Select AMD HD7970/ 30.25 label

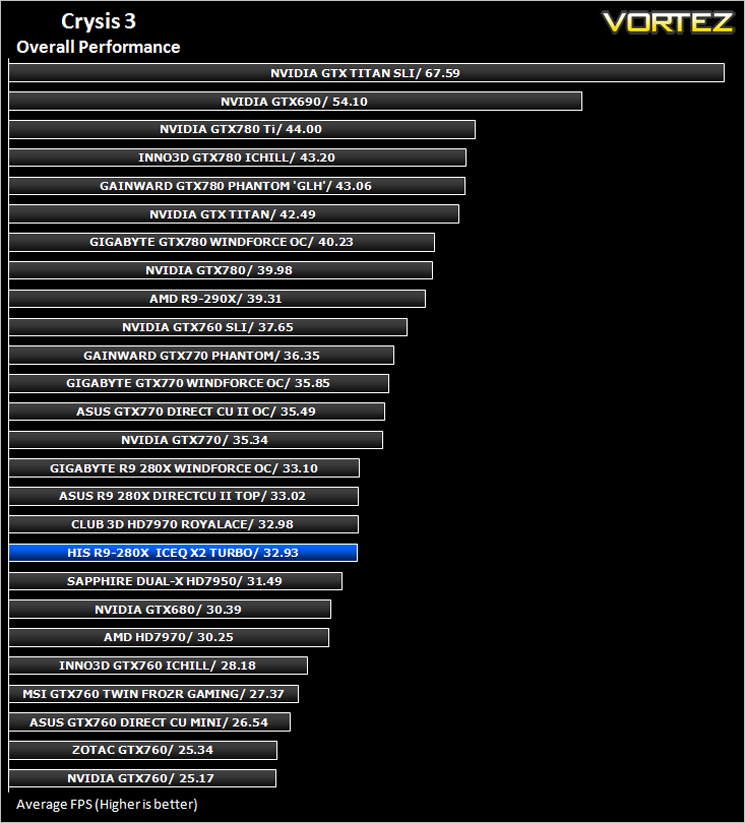click(x=169, y=637)
